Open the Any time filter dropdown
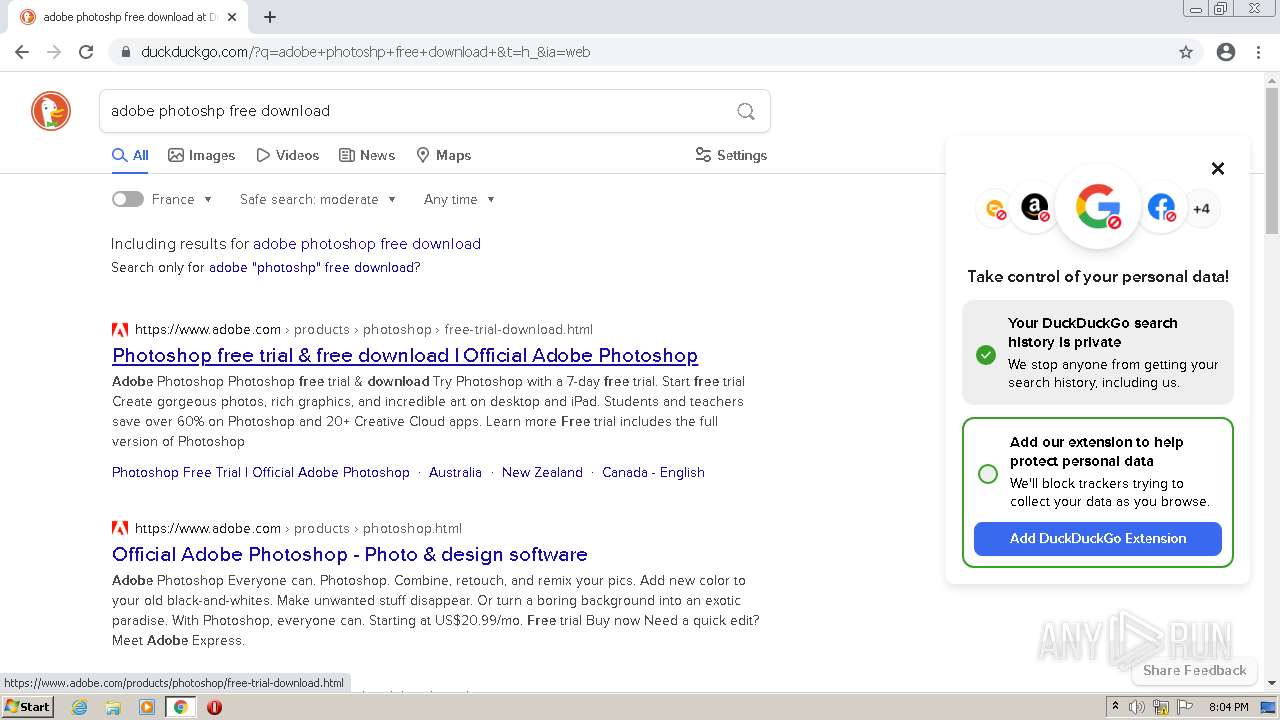This screenshot has height=720, width=1280. 460,199
